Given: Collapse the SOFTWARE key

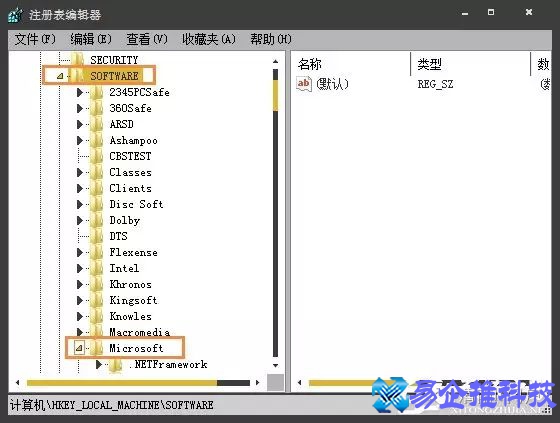Looking at the screenshot, I should click(60, 76).
